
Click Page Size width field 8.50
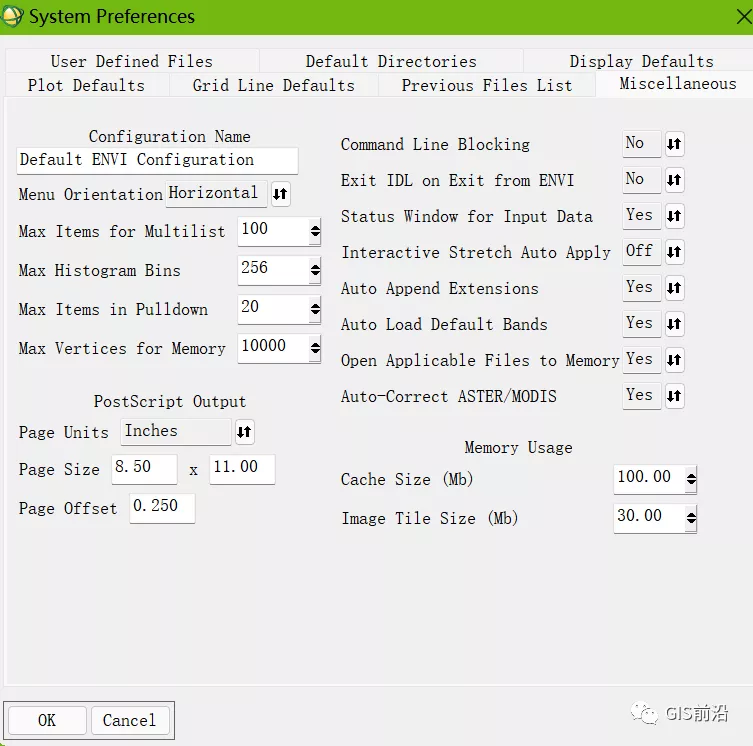(145, 469)
